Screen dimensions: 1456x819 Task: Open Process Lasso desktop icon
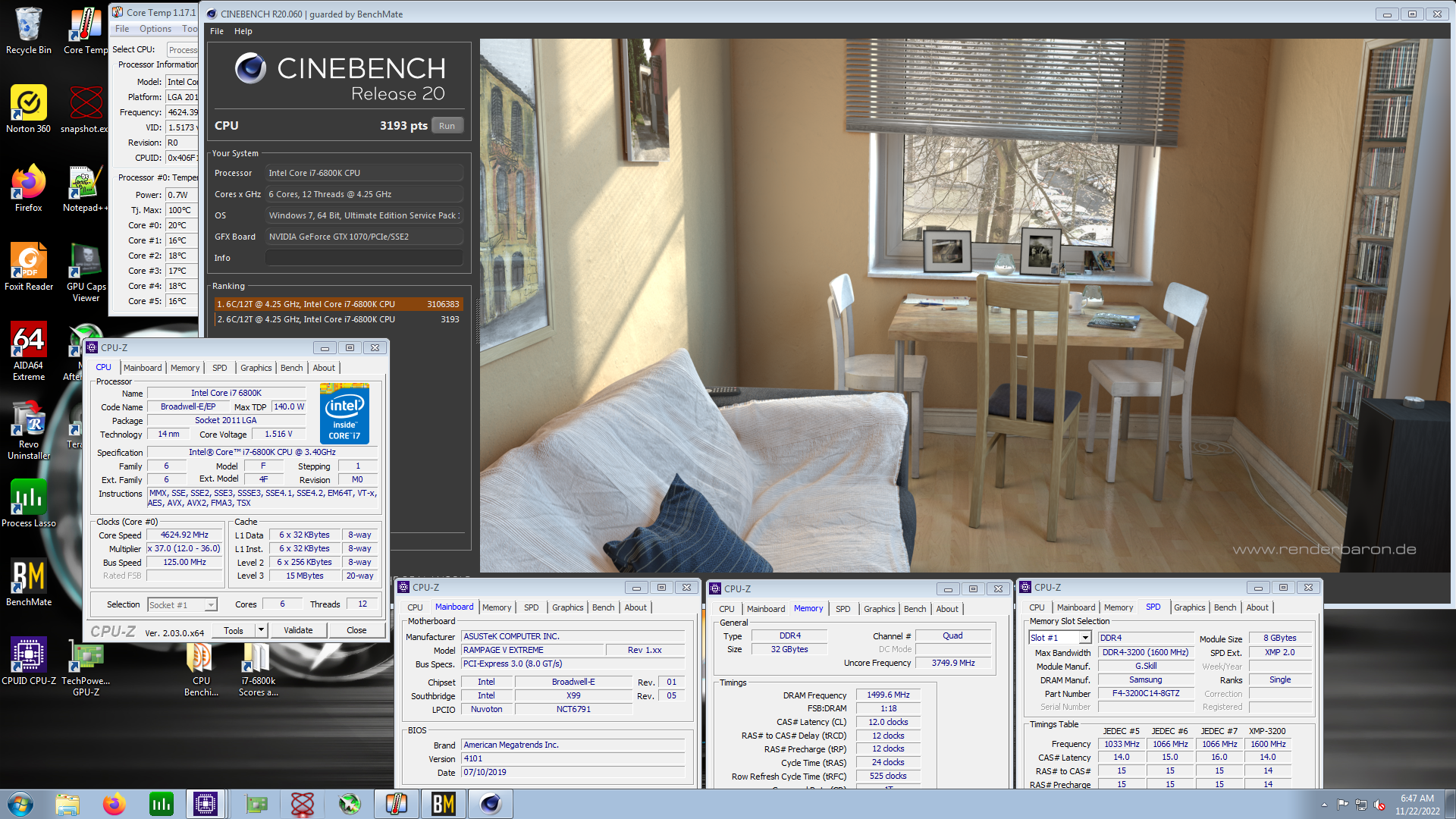click(28, 504)
